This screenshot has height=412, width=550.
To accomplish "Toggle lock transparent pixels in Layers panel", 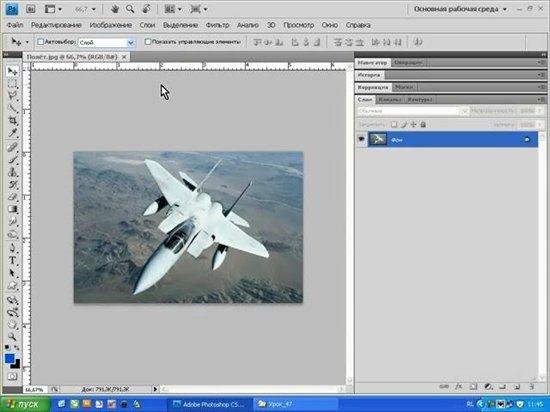I will tap(394, 124).
